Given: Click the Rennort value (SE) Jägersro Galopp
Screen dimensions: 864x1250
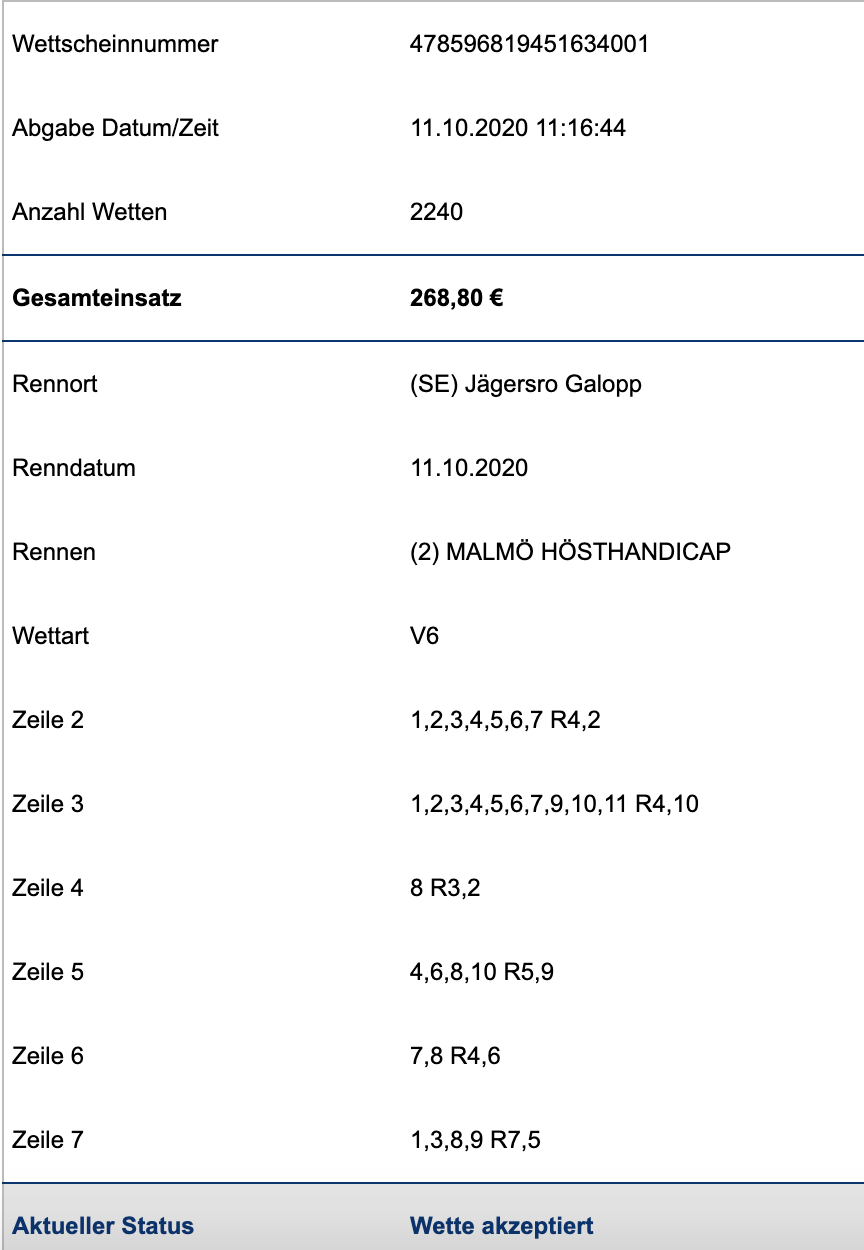Looking at the screenshot, I should [x=525, y=384].
